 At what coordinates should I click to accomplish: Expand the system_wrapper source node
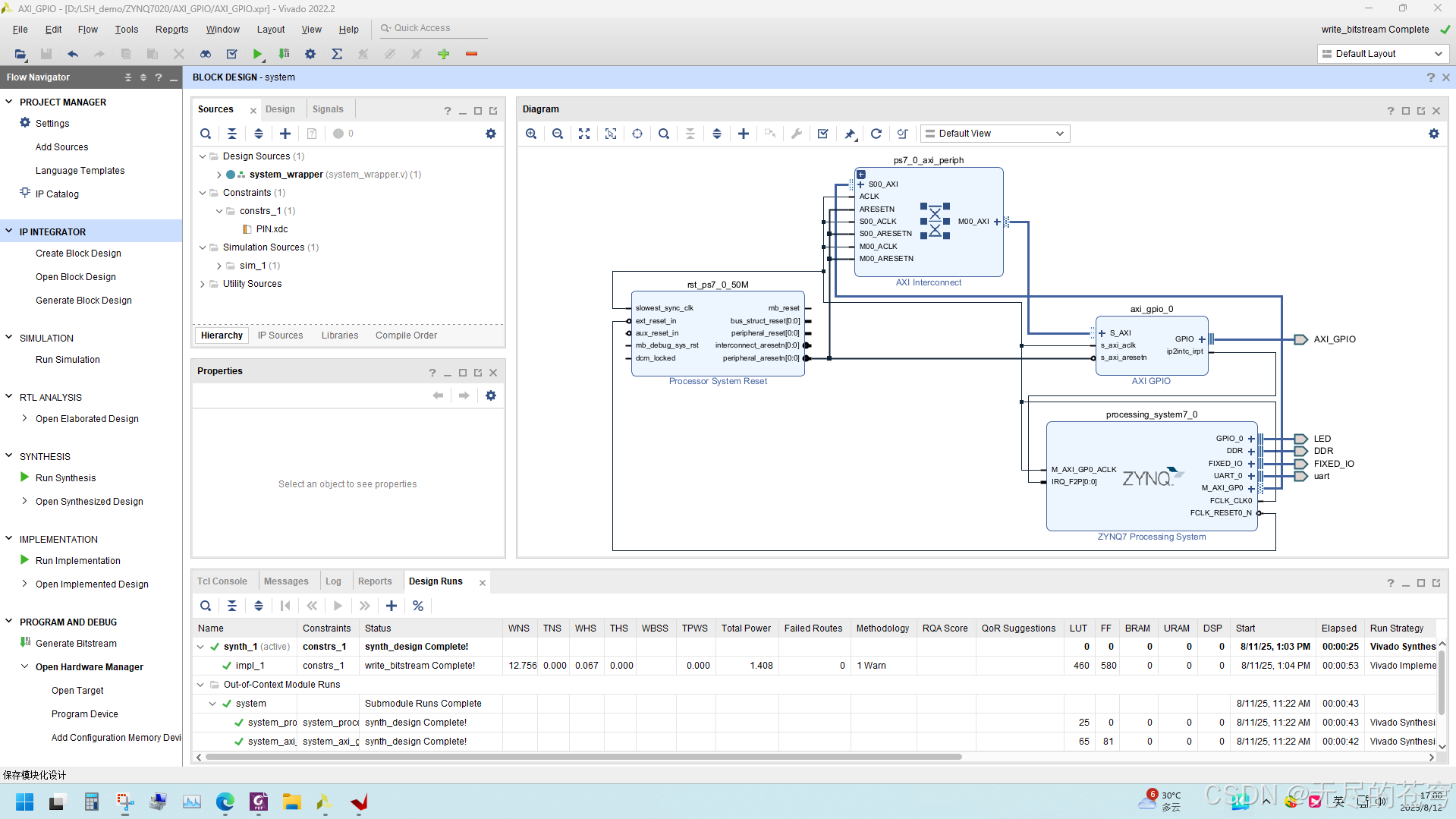pyautogui.click(x=219, y=175)
